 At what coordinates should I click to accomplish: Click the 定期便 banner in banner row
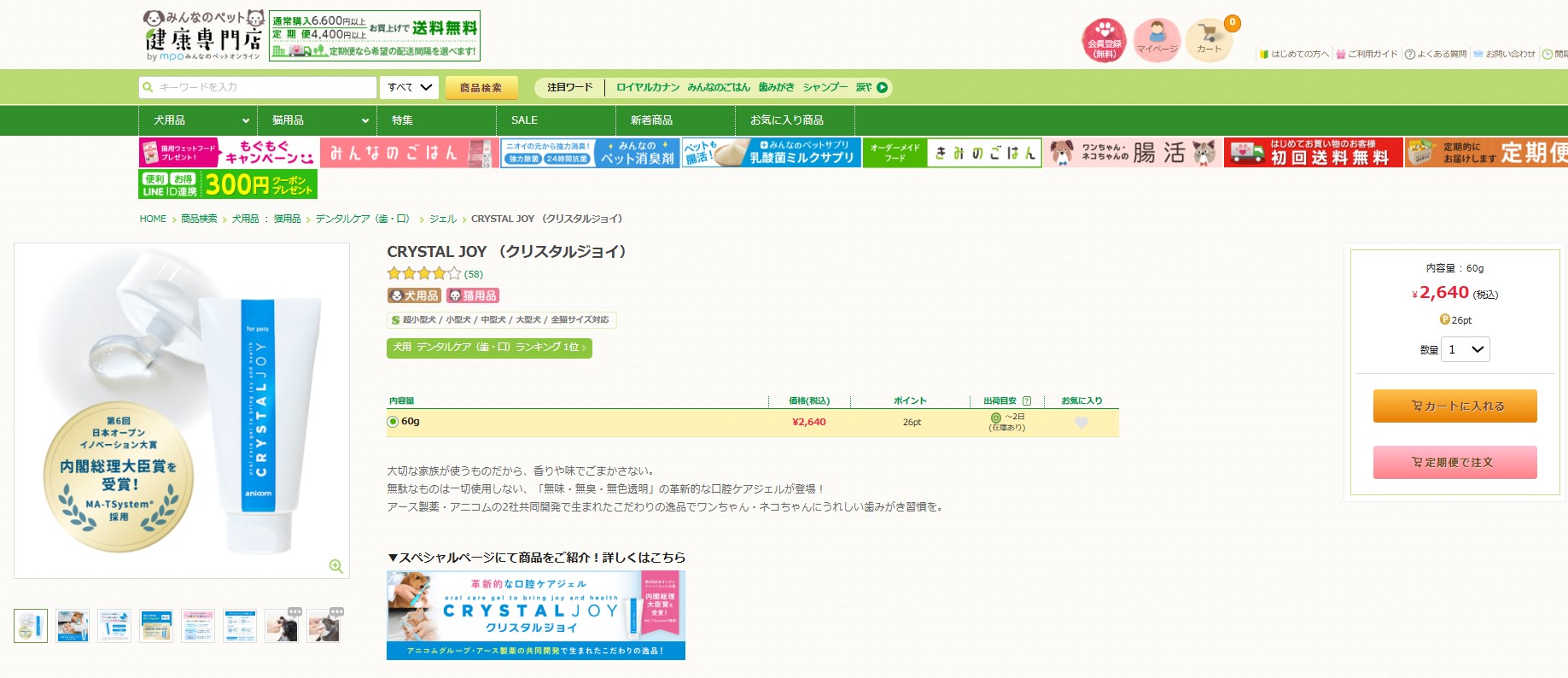[1486, 153]
